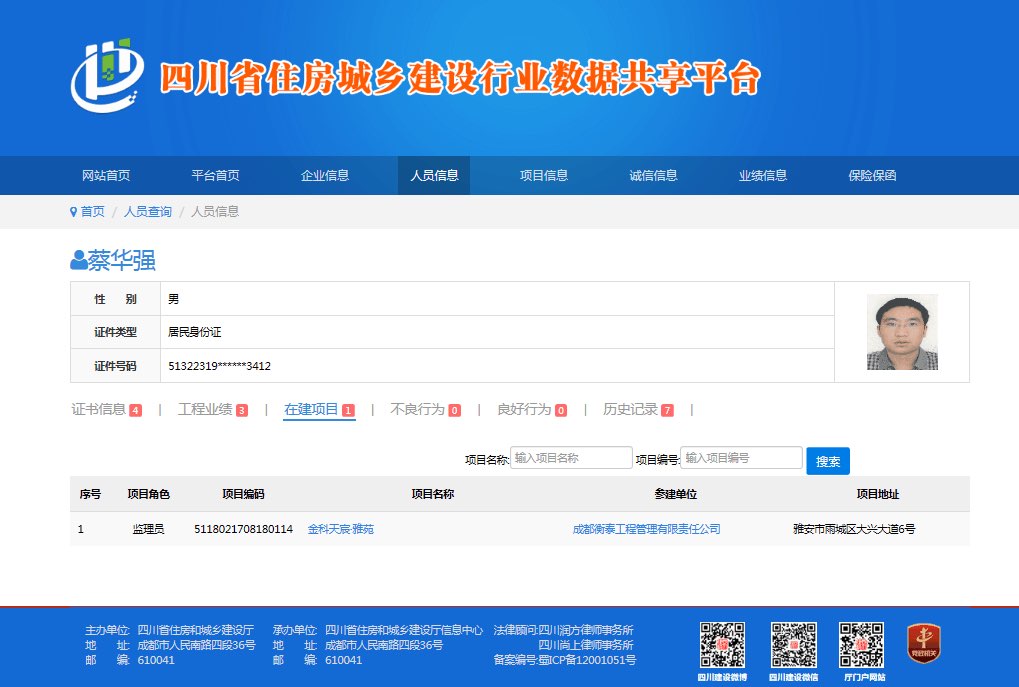Click the person's ID photo
The image size is (1019, 687).
pos(902,332)
